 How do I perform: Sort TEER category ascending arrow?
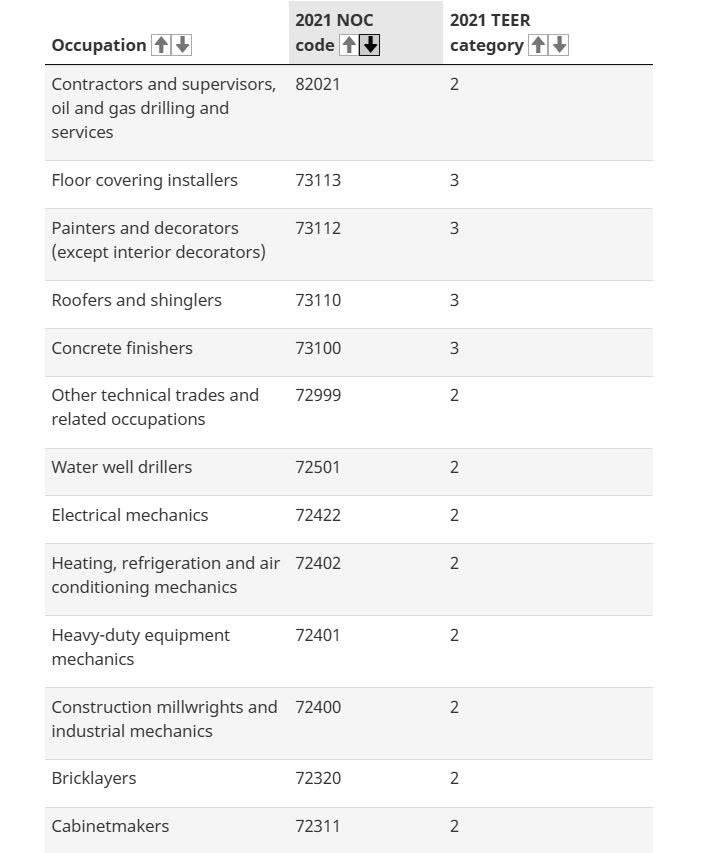coord(538,45)
